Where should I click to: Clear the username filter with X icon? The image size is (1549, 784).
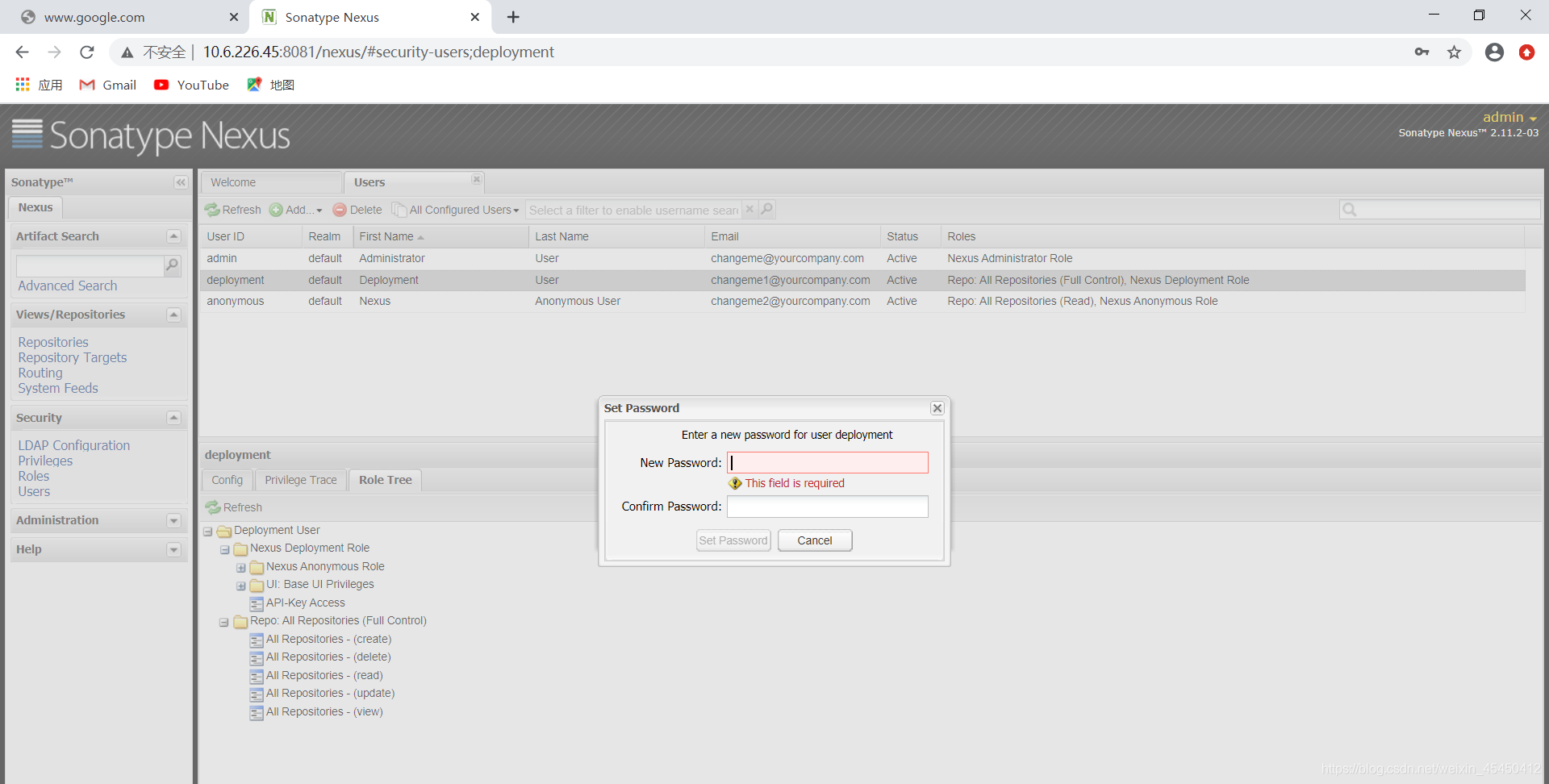click(749, 210)
